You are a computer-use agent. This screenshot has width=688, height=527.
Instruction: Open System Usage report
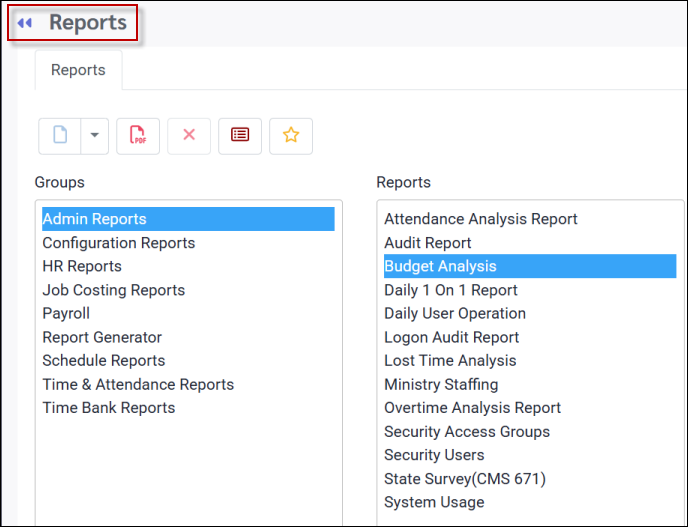pos(530,502)
